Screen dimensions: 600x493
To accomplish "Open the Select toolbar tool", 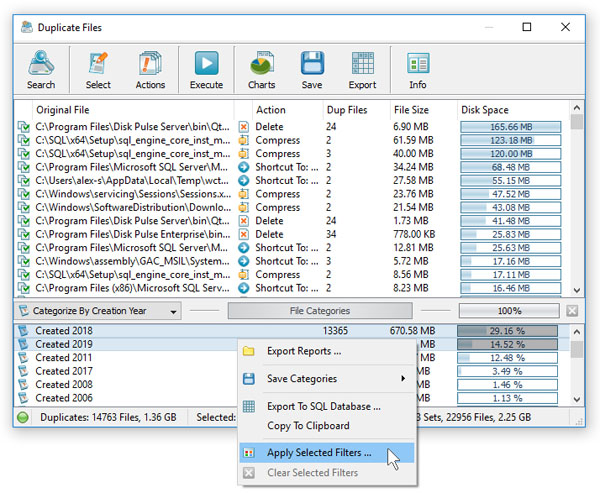I will [x=98, y=70].
